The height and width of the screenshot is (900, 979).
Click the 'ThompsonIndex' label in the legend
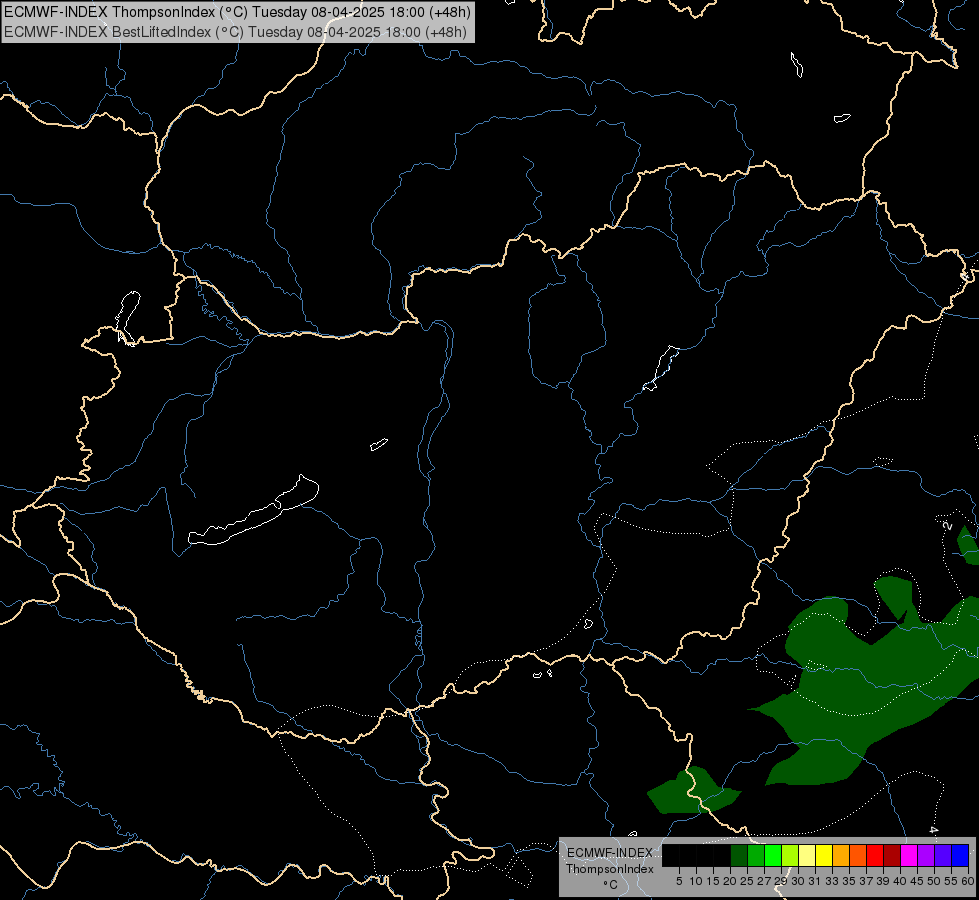tap(610, 869)
